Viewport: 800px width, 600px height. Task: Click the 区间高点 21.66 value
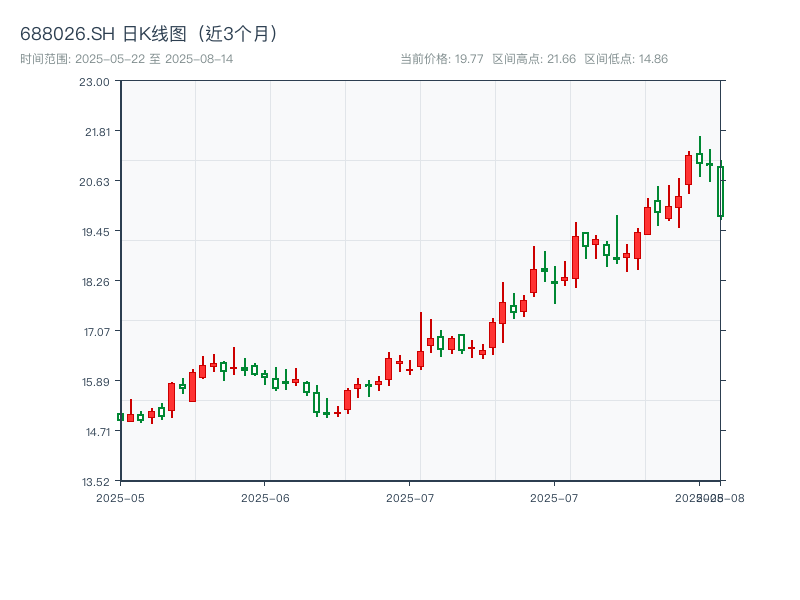[x=534, y=59]
